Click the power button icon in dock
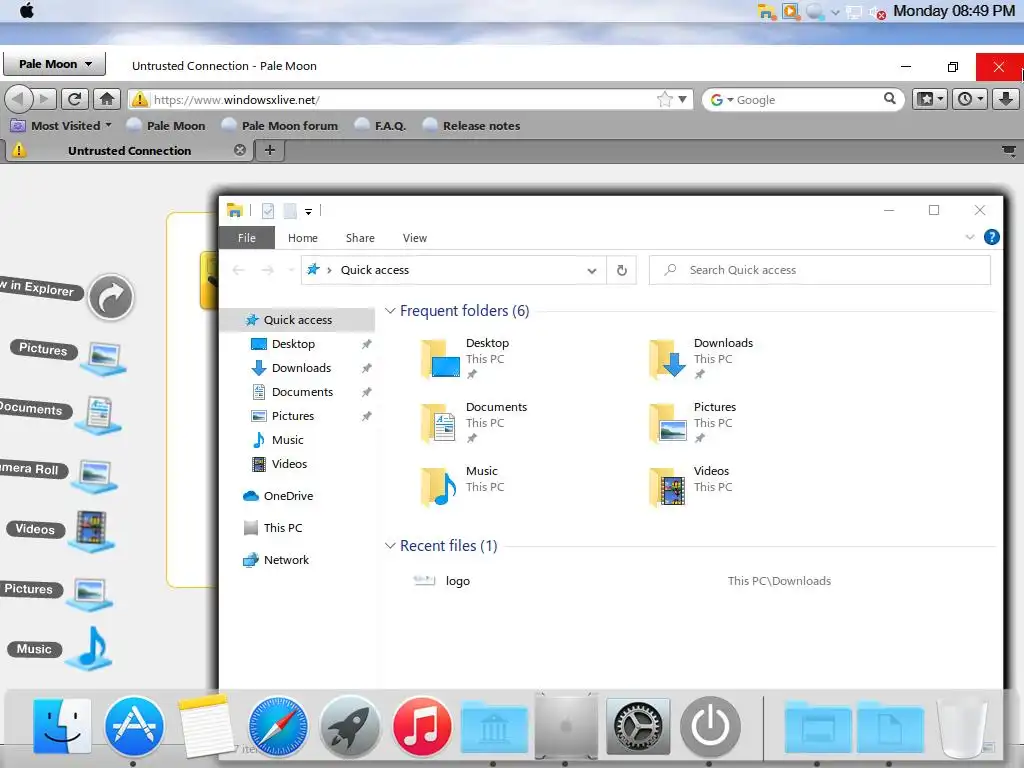 point(710,726)
